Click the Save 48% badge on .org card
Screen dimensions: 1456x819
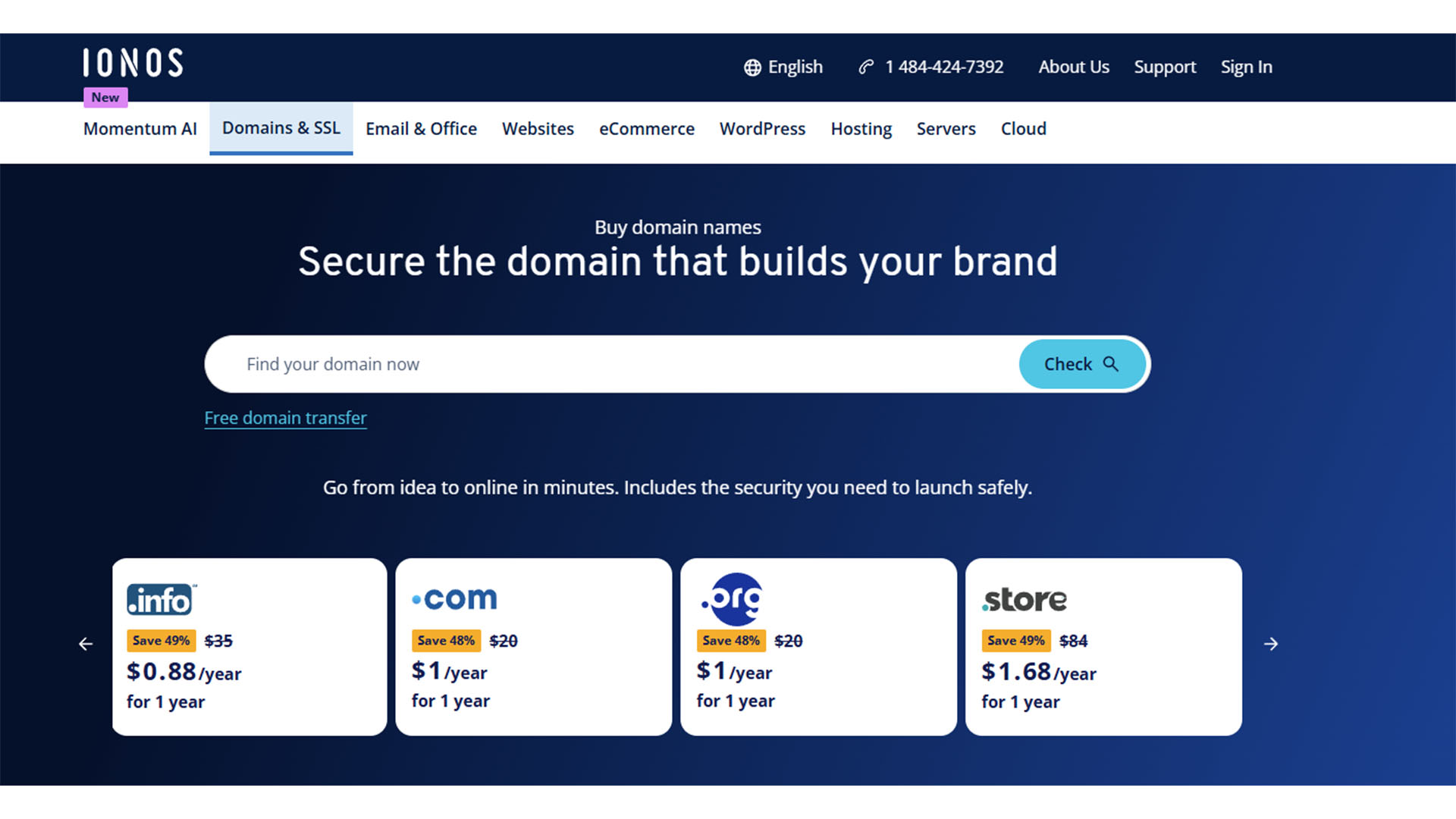point(731,641)
